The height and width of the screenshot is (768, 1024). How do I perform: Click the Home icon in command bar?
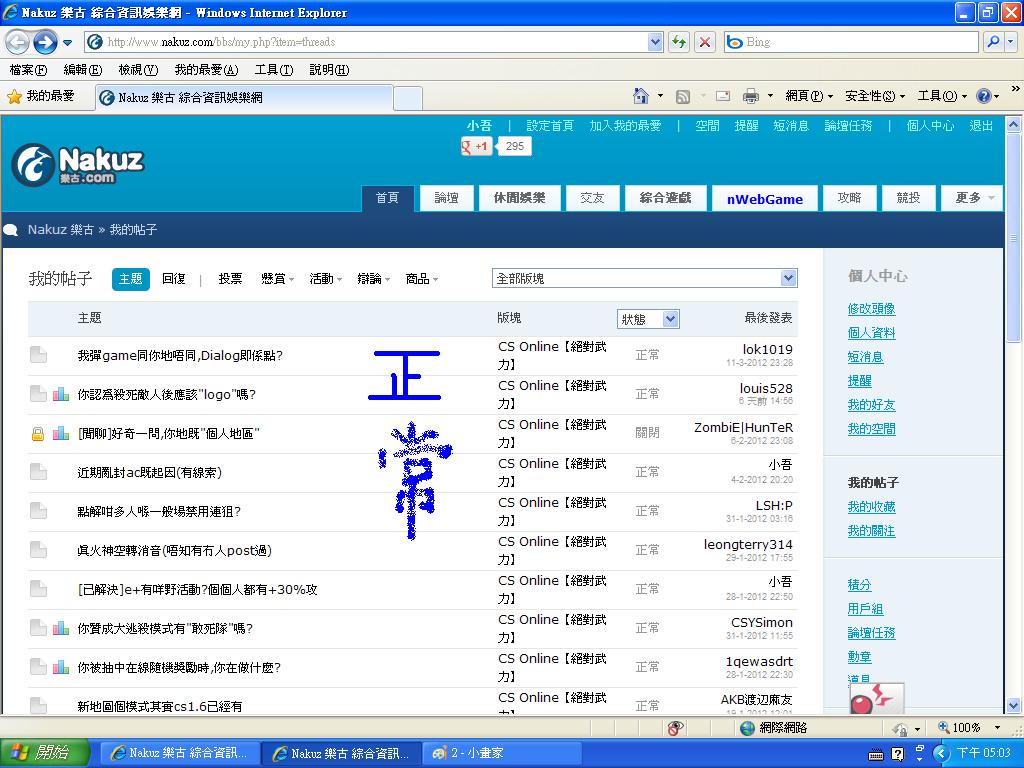pos(641,96)
